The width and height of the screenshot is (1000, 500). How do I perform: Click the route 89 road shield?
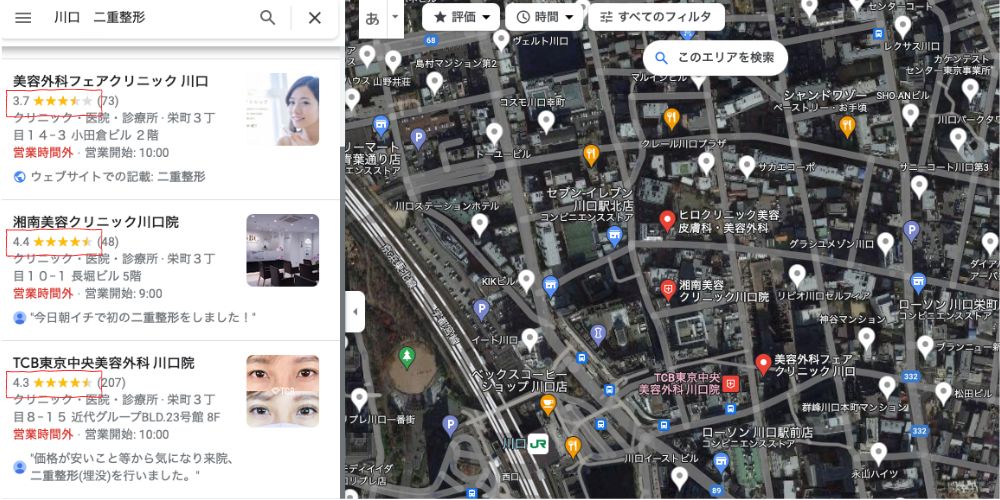coord(717,490)
